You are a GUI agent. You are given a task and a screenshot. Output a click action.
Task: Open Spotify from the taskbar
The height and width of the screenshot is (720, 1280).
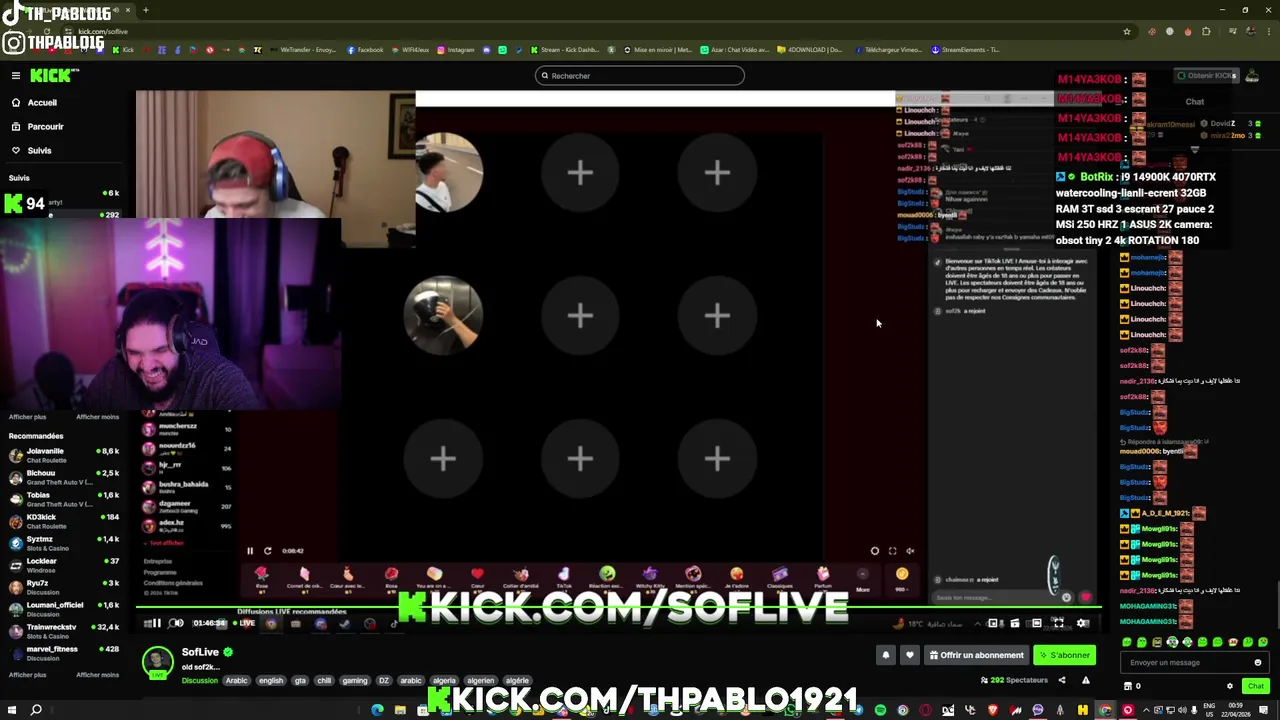(880, 710)
